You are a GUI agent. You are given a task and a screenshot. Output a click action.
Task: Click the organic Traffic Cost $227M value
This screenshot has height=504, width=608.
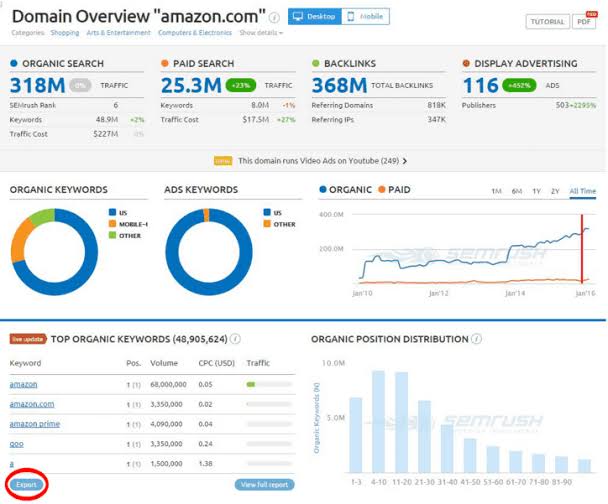(x=105, y=134)
